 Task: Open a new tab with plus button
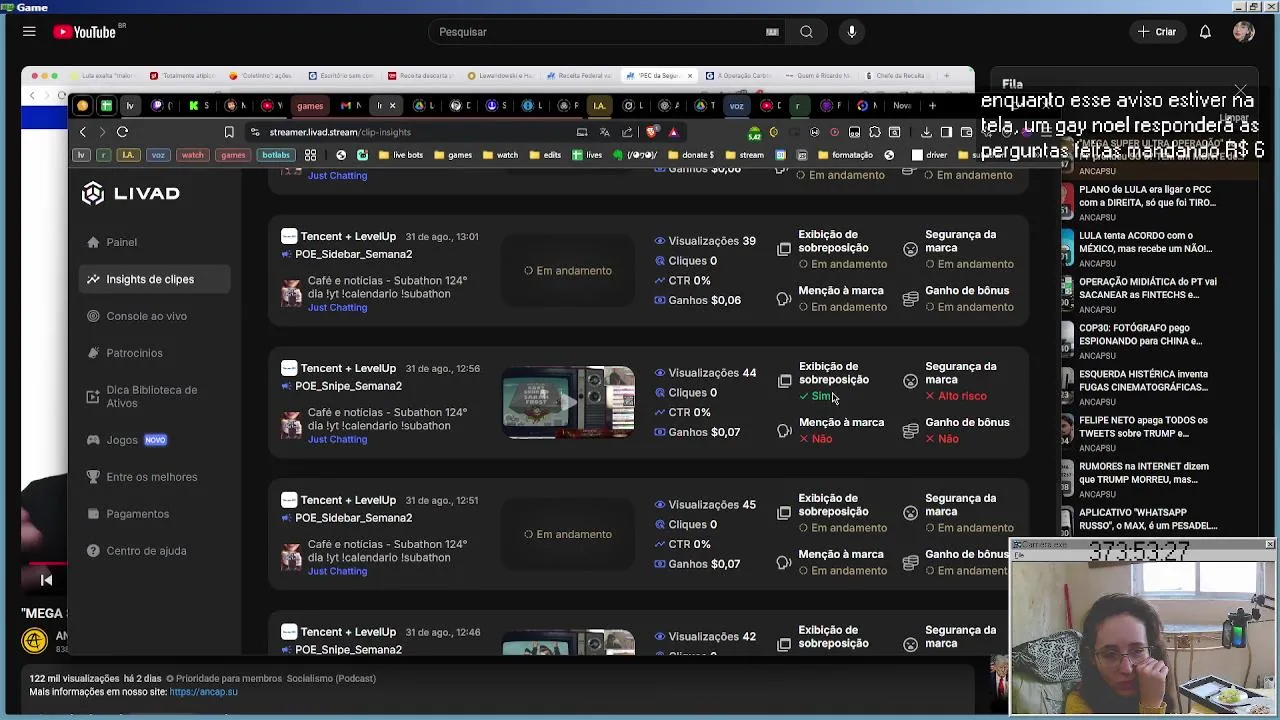(x=932, y=106)
